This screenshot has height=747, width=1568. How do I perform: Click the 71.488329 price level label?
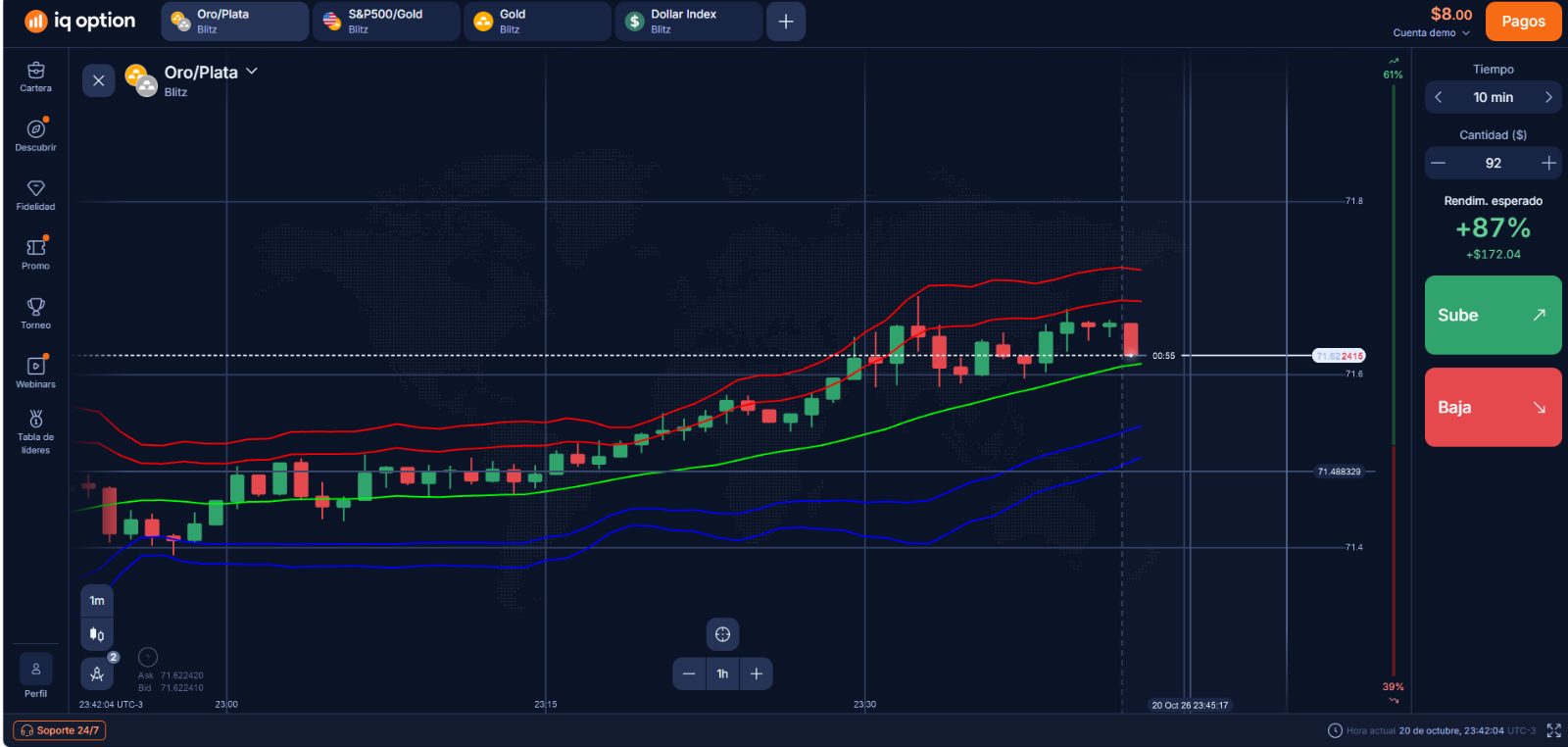[x=1339, y=472]
